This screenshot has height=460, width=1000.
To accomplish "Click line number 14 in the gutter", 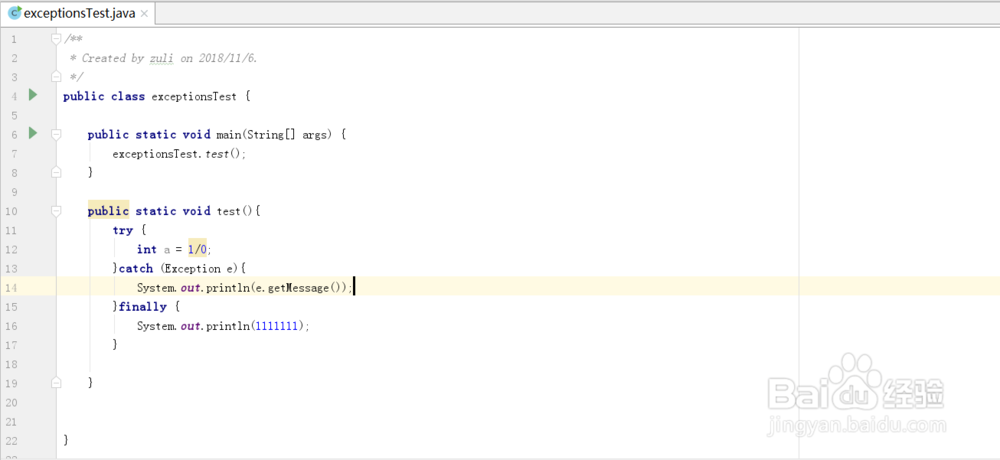I will [12, 288].
